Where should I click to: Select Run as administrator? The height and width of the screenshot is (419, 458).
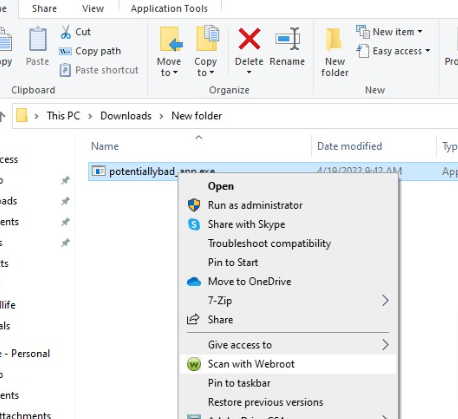pos(288,205)
